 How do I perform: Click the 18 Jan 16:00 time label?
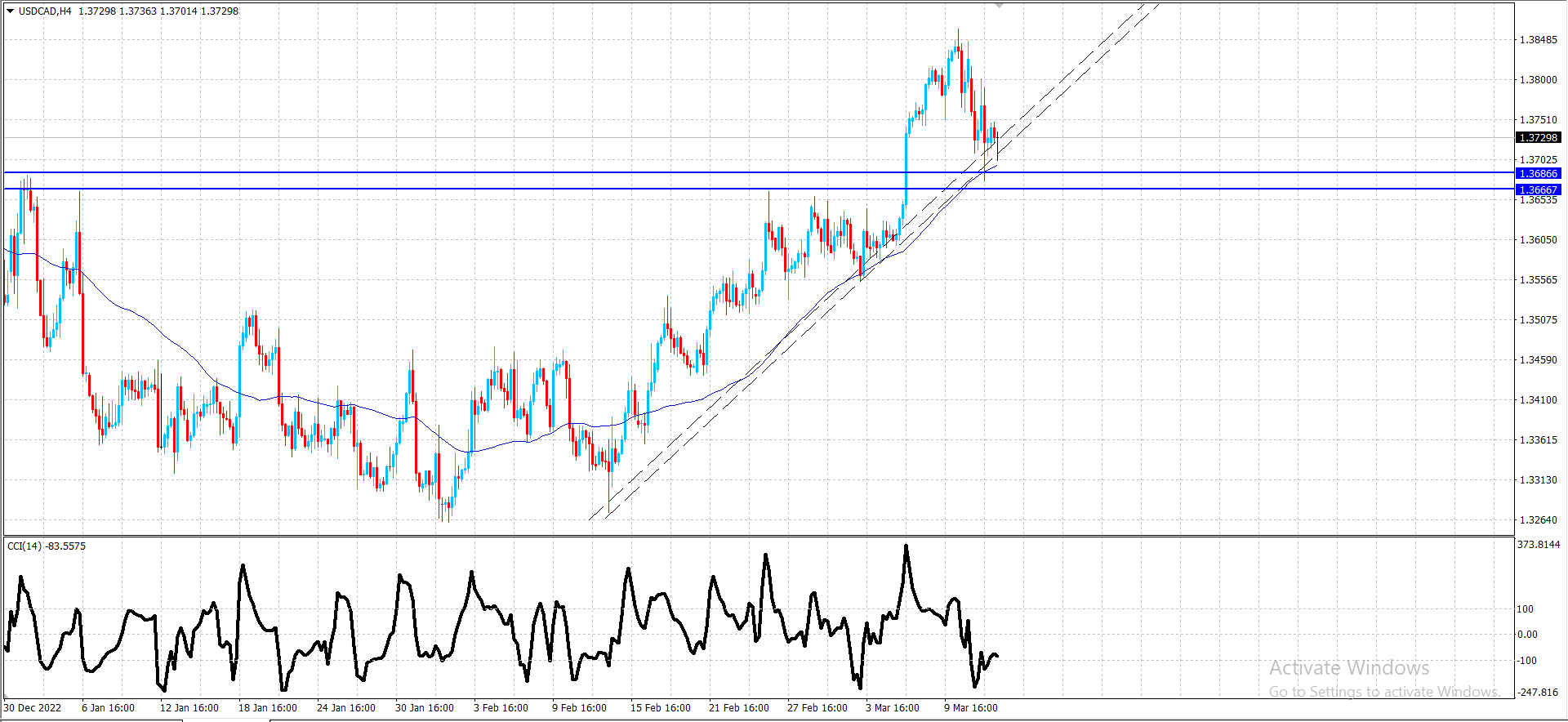tap(268, 708)
